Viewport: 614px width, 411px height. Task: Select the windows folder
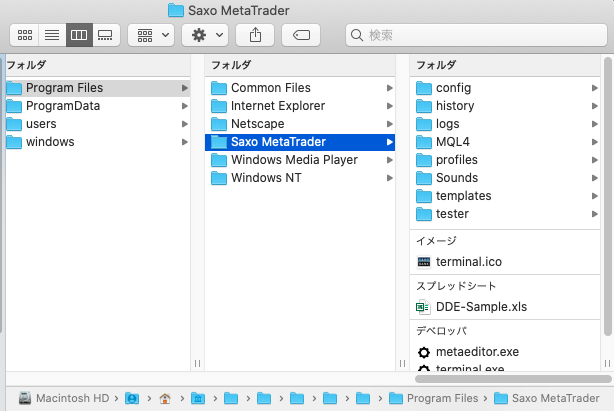point(98,142)
